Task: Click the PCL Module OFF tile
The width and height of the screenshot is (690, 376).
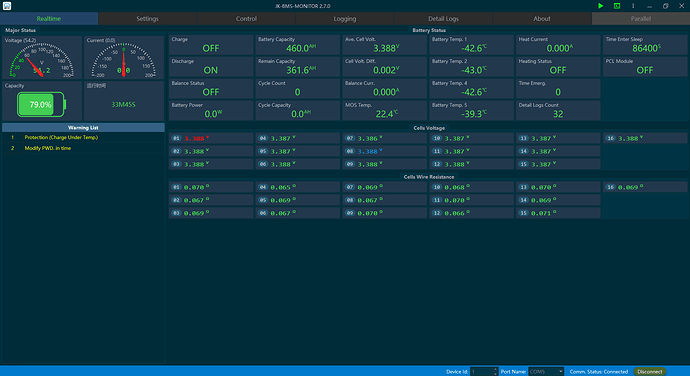Action: pyautogui.click(x=645, y=67)
